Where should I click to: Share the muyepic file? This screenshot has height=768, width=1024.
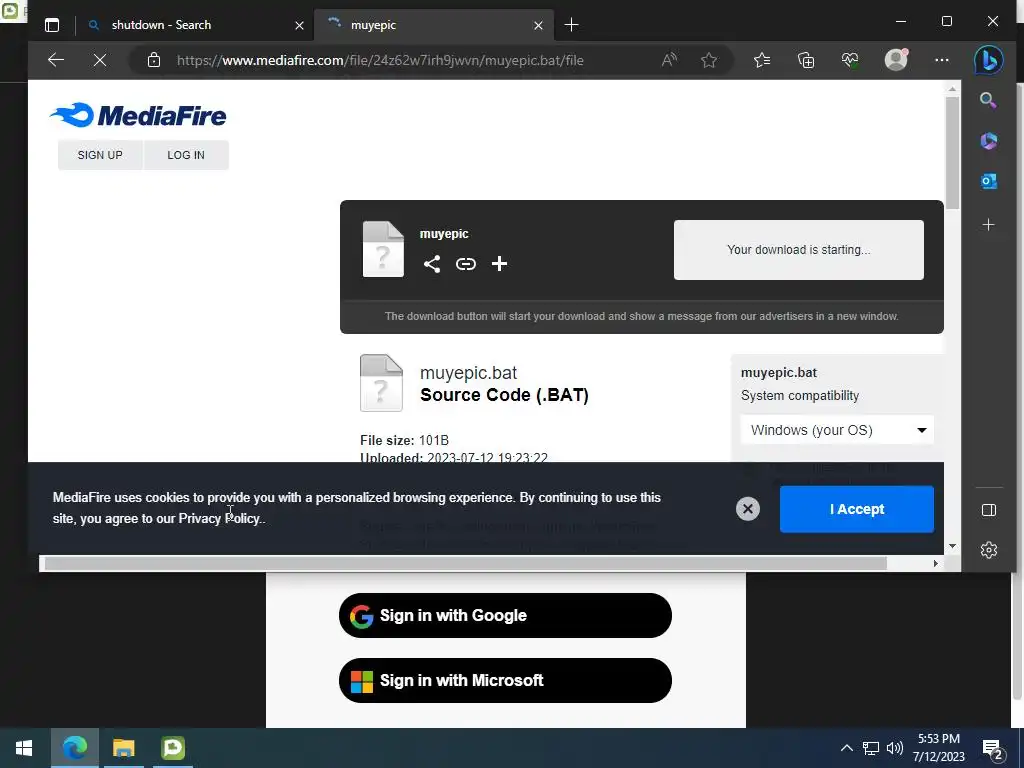[432, 264]
